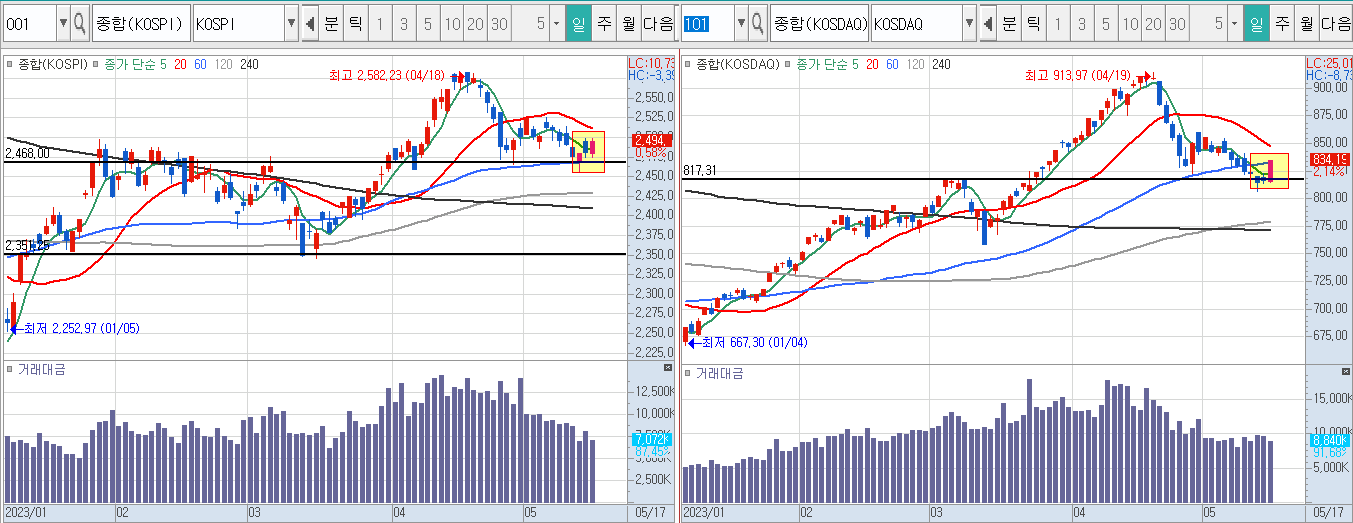Open the period value 5 dropdown in KOSDAQ toolbar

pyautogui.click(x=1235, y=22)
